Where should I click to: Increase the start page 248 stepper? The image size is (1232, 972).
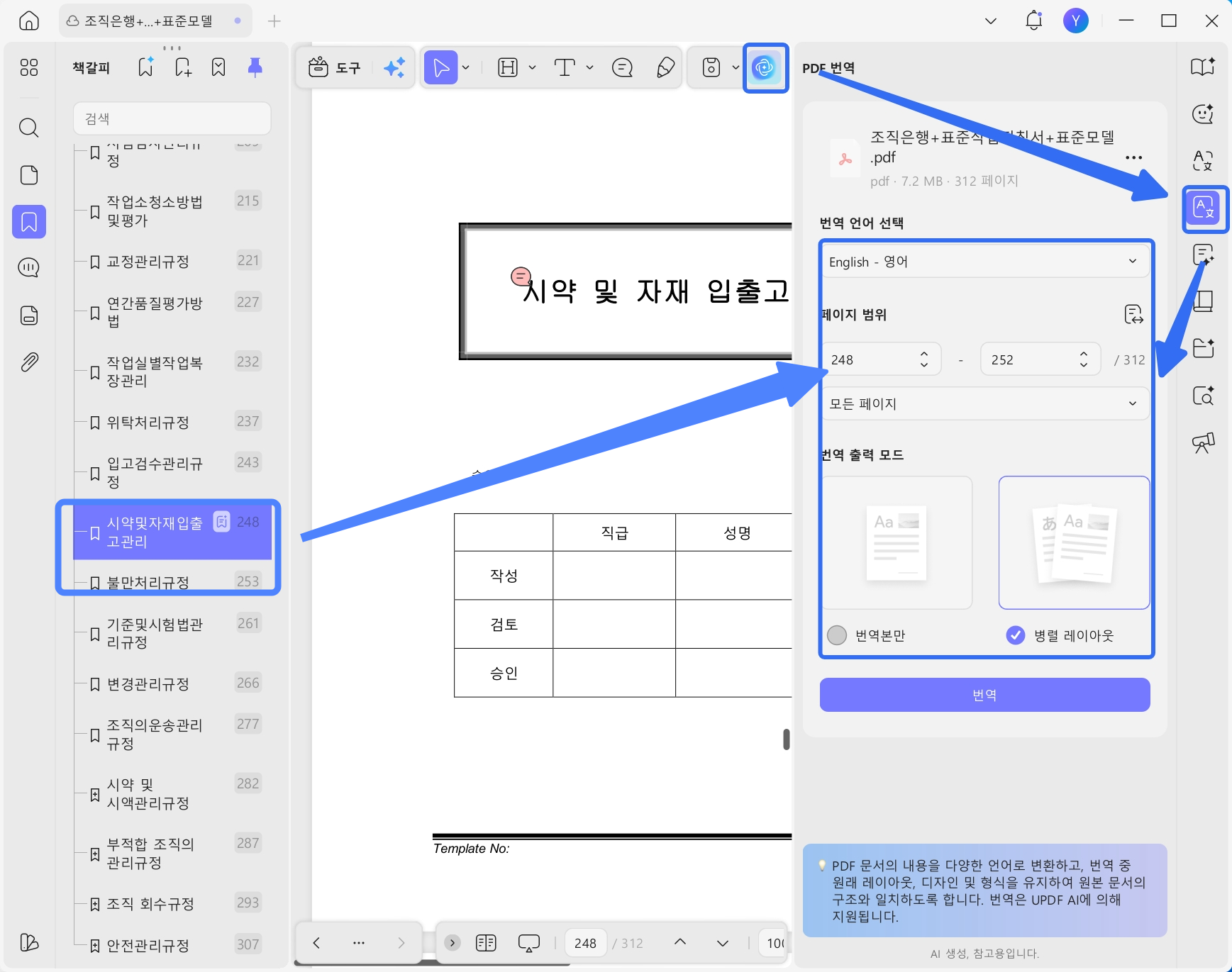924,354
